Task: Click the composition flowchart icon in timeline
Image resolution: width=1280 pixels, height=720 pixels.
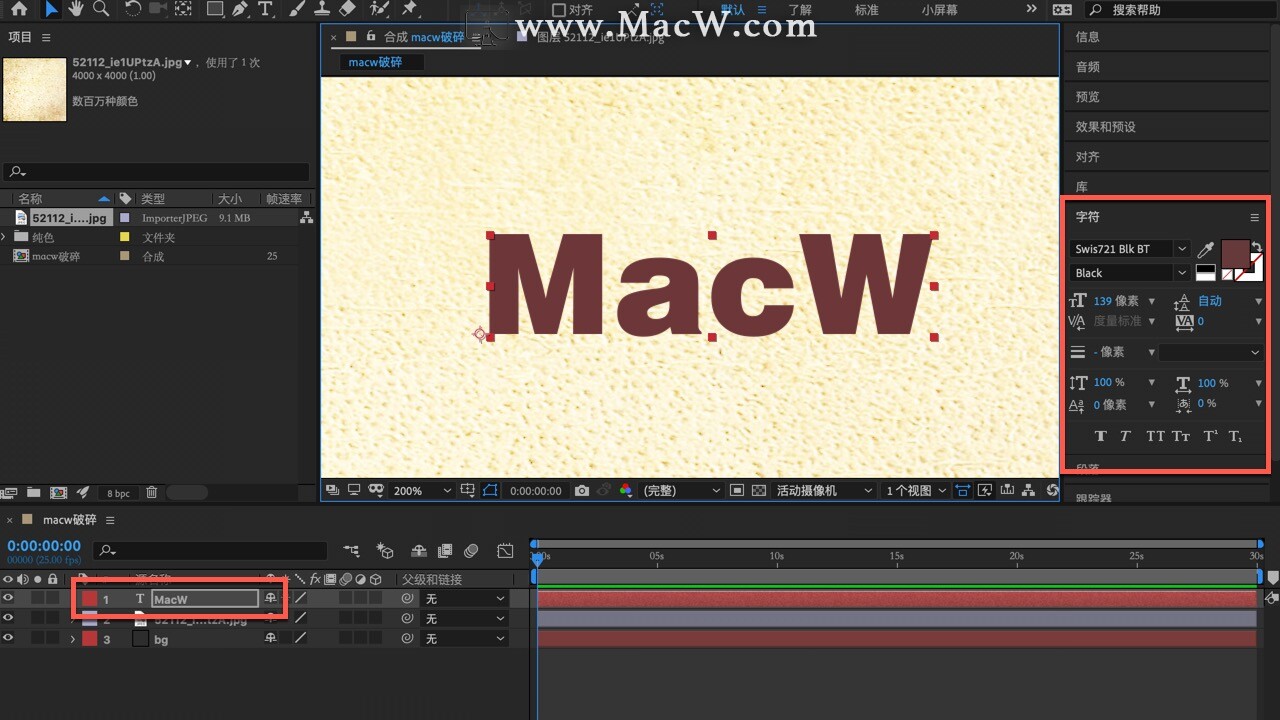Action: pos(351,551)
